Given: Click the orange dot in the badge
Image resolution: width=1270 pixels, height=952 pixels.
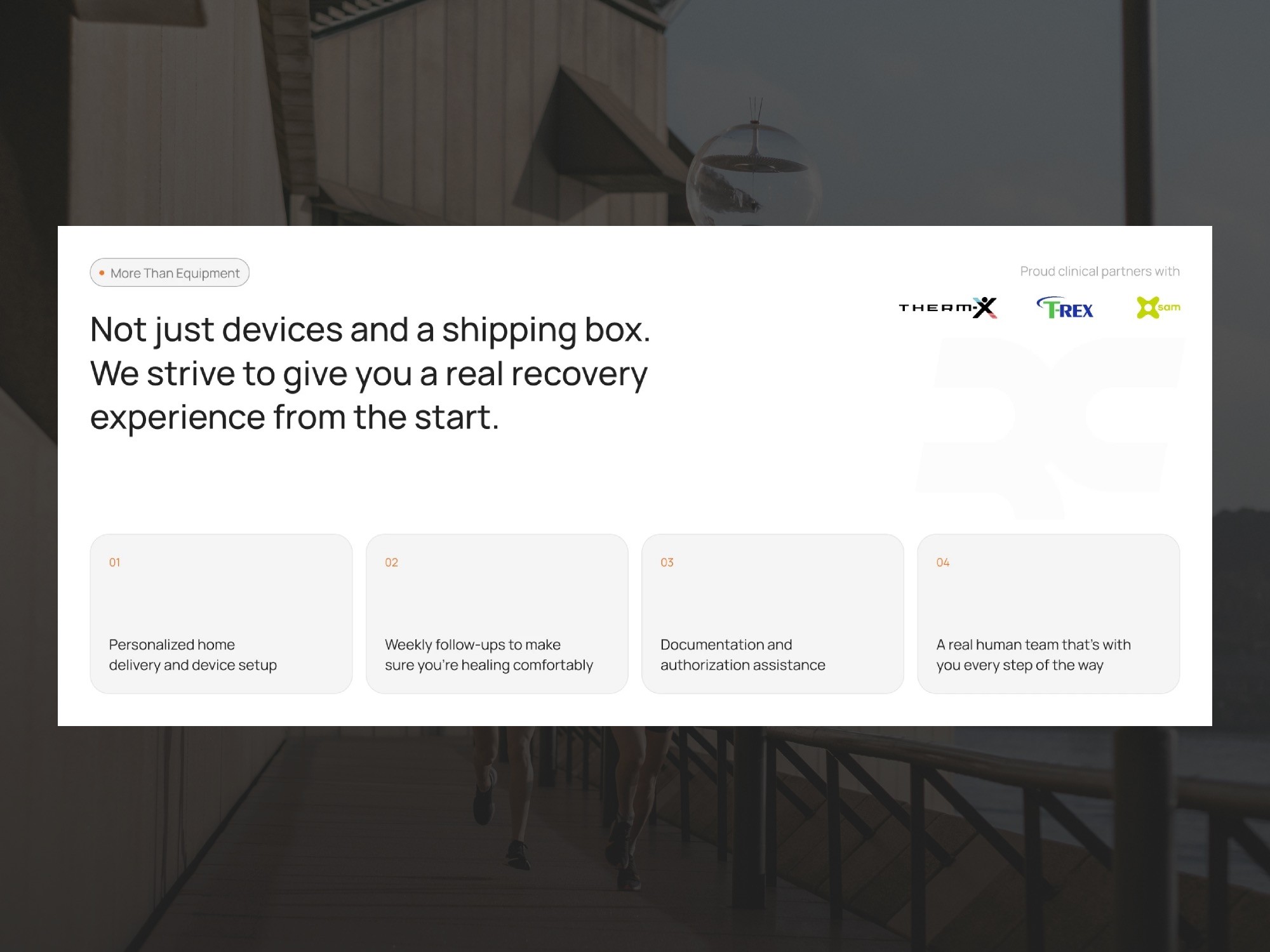Looking at the screenshot, I should click(x=102, y=273).
